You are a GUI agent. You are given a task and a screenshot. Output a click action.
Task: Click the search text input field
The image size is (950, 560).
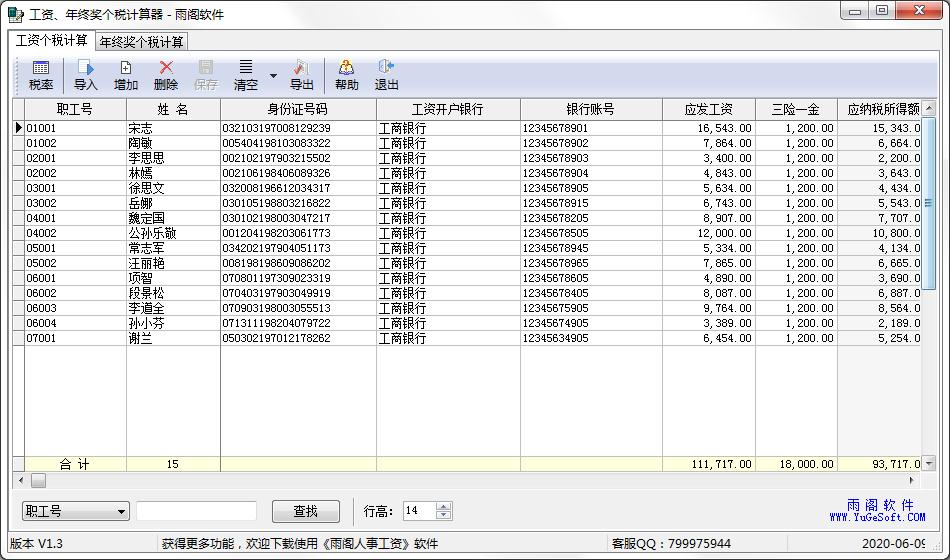[197, 511]
